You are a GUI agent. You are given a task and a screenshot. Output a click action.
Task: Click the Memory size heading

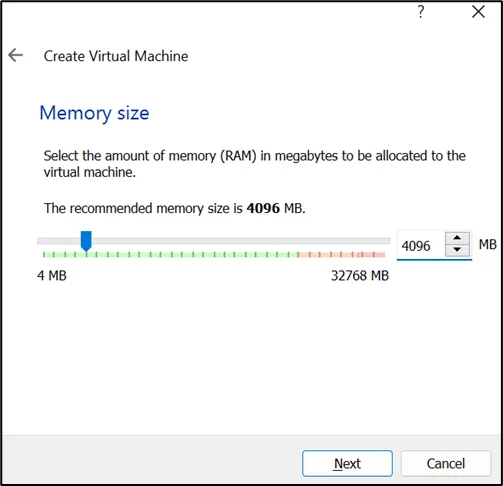coord(94,113)
